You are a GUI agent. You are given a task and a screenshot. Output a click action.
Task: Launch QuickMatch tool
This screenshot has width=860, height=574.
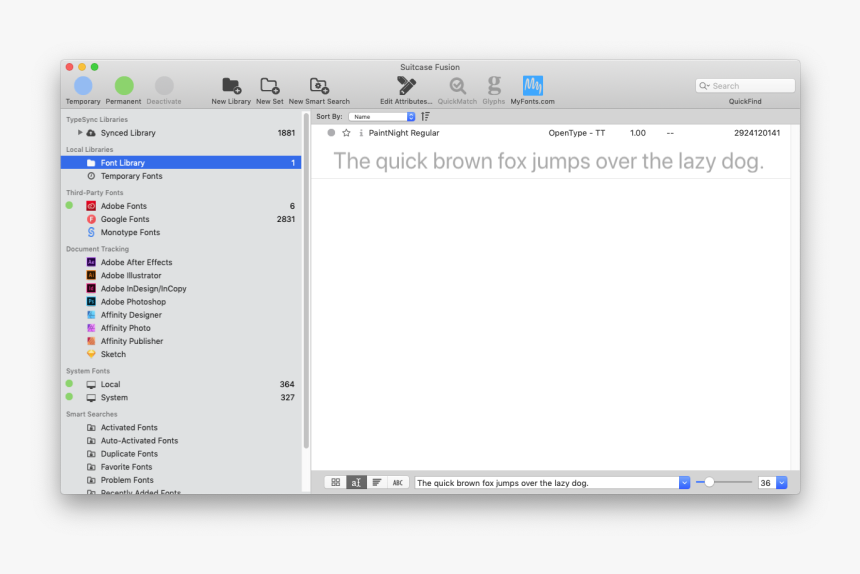(x=457, y=90)
